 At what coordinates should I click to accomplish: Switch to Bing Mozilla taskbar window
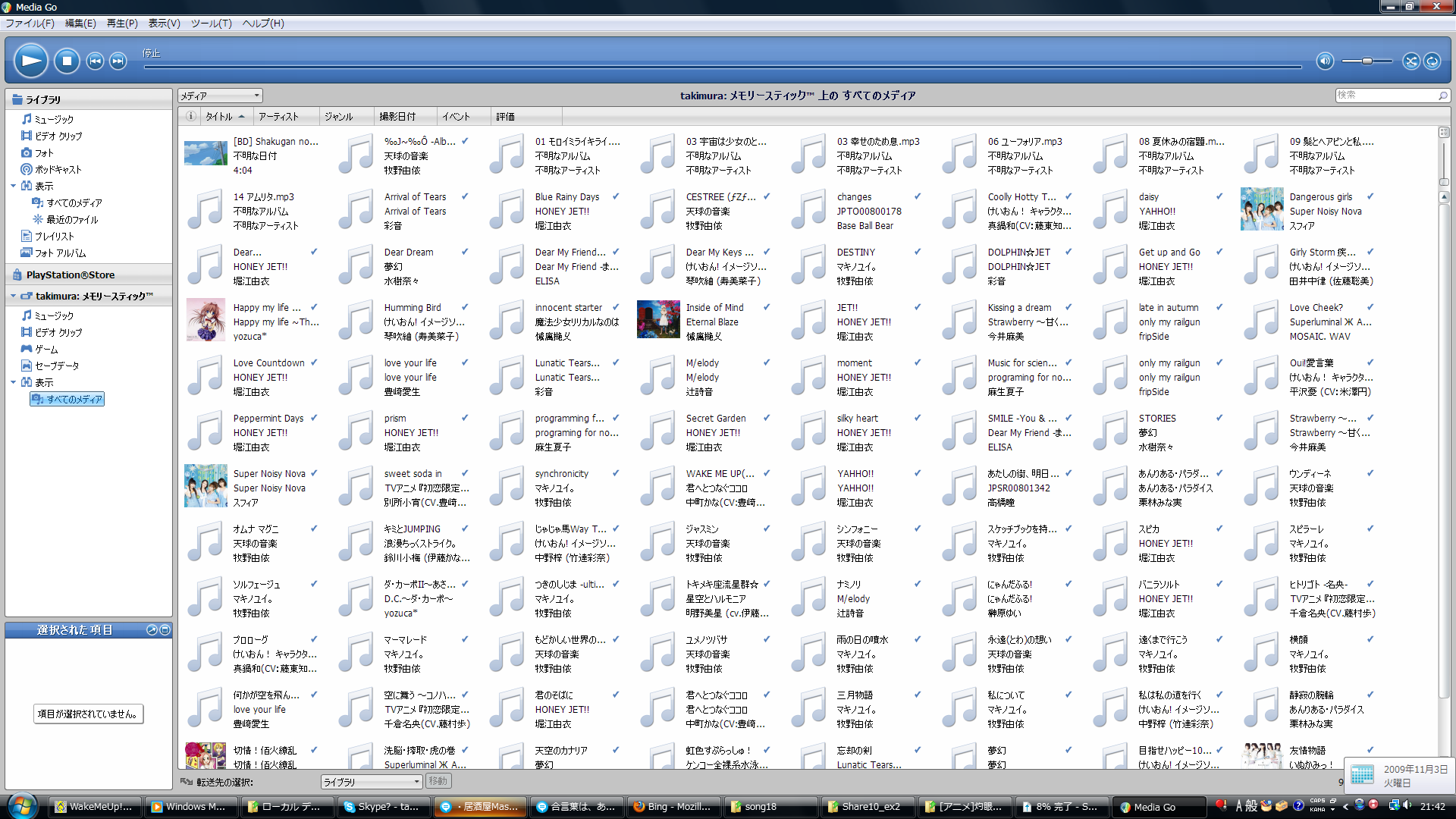pyautogui.click(x=673, y=807)
